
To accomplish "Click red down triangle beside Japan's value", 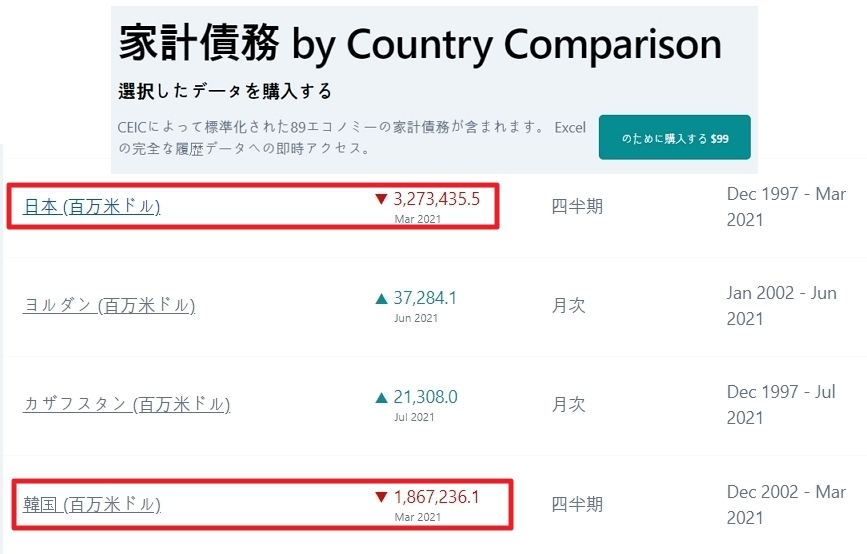I will (381, 199).
